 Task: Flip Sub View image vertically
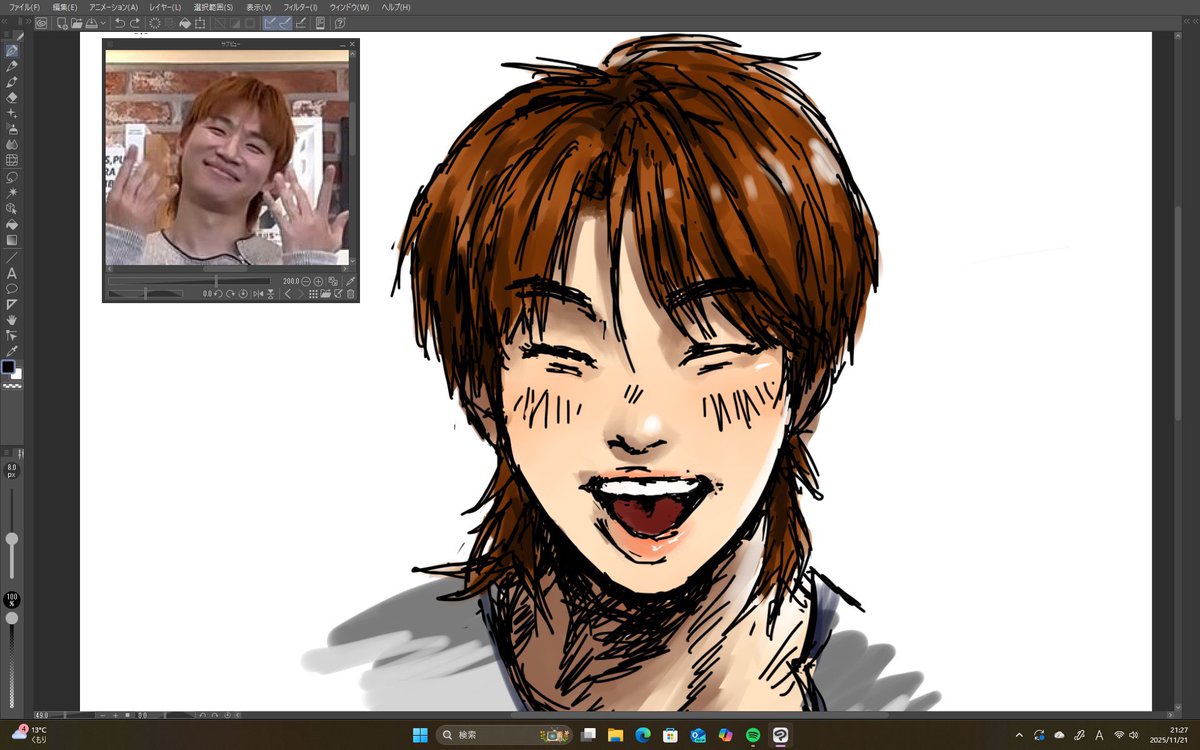pyautogui.click(x=271, y=294)
